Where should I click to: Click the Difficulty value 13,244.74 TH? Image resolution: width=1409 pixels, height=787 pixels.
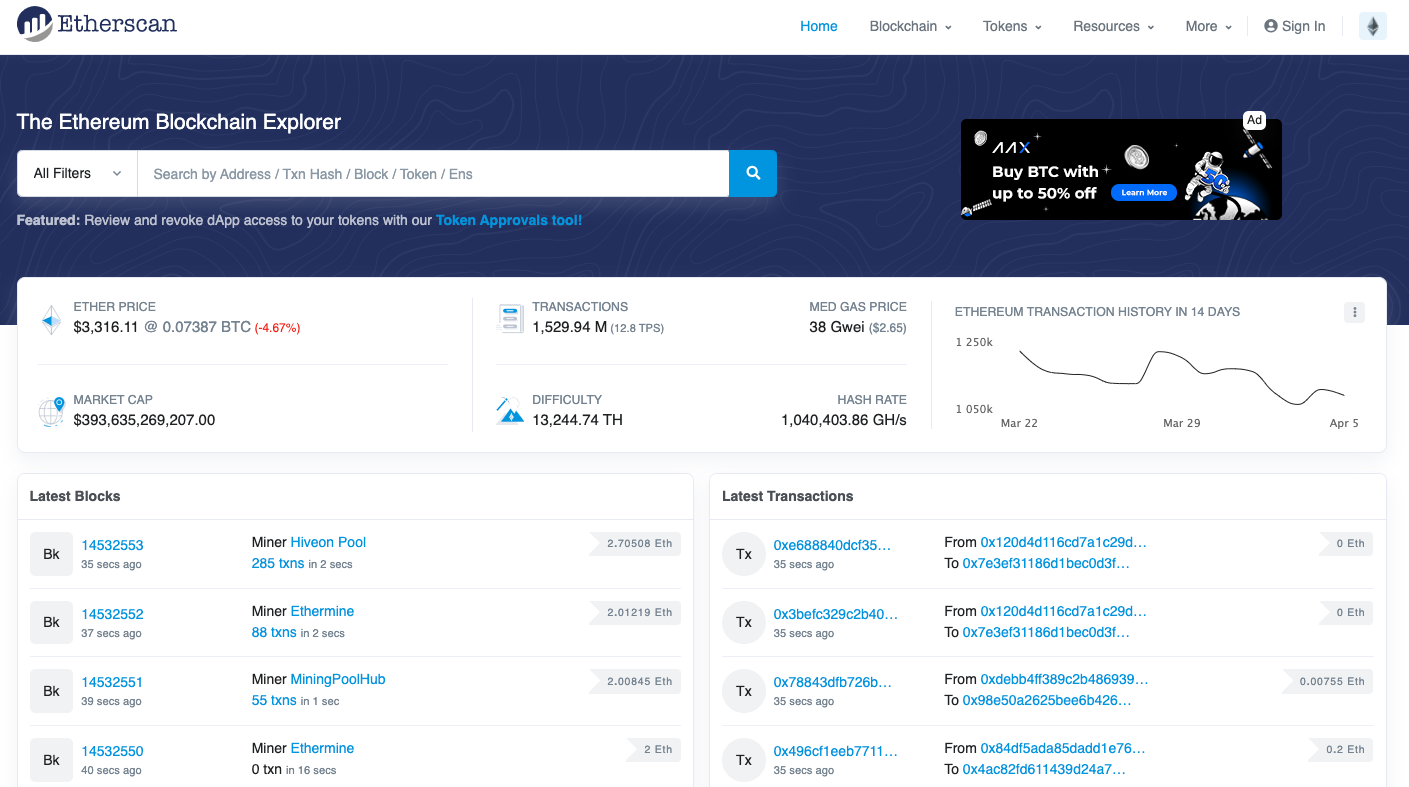[x=577, y=420]
